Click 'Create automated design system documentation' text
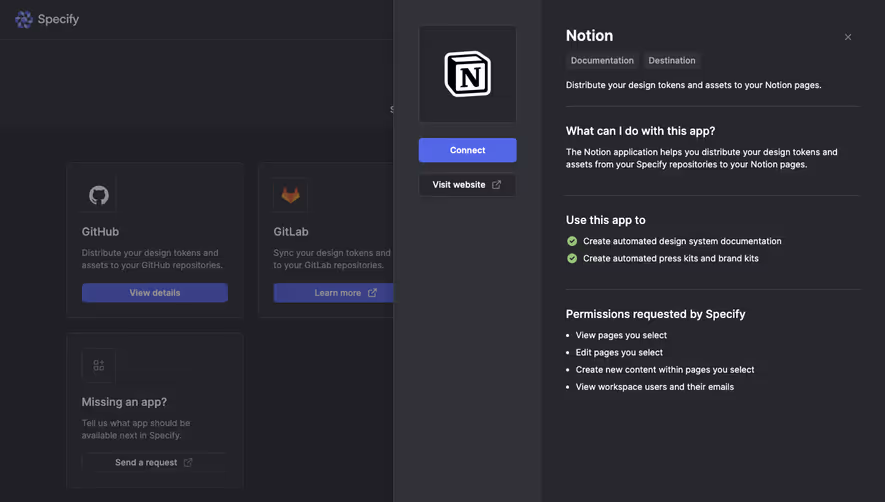885x502 pixels. [682, 241]
